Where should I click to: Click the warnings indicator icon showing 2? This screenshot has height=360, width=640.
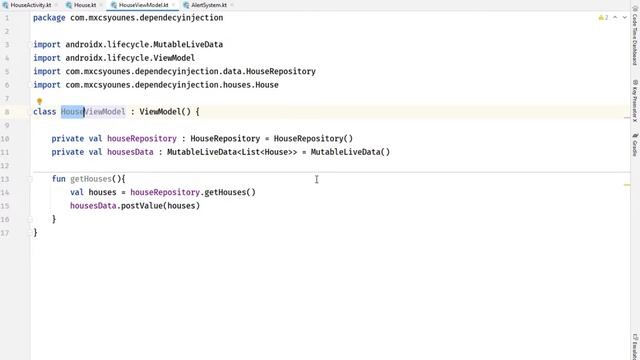(x=603, y=18)
